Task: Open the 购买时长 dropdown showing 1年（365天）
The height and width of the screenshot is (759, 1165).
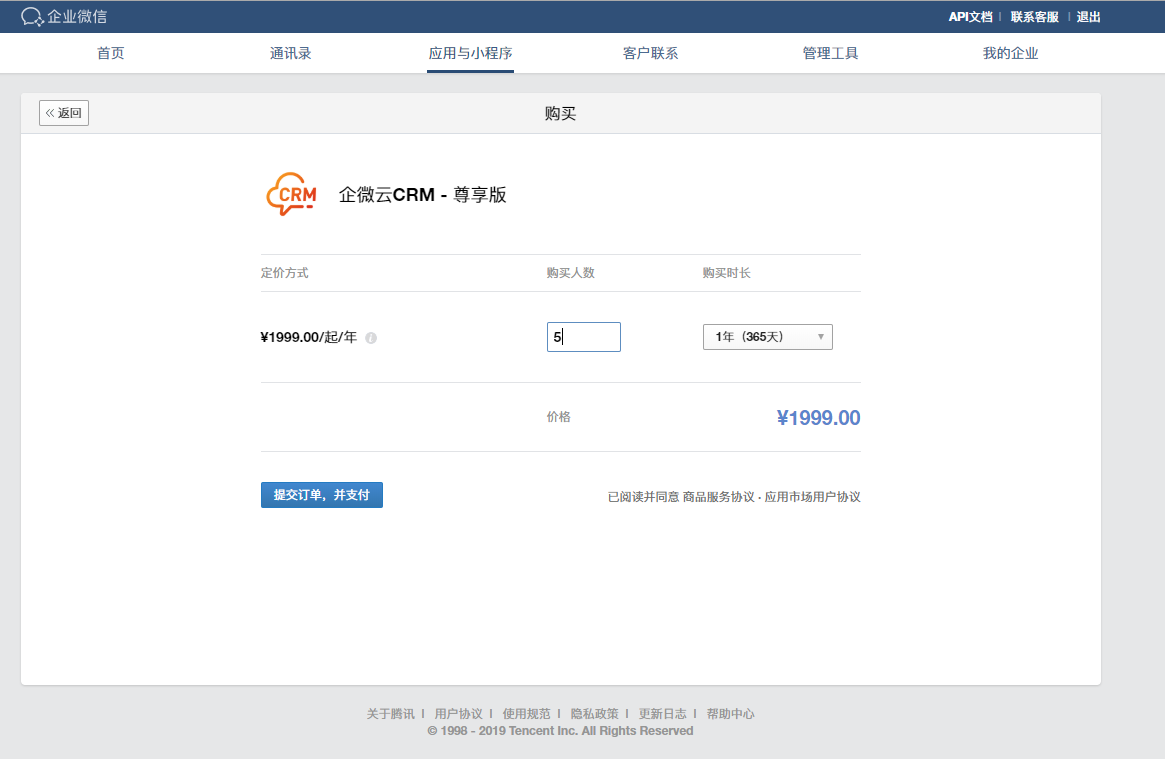Action: [768, 337]
